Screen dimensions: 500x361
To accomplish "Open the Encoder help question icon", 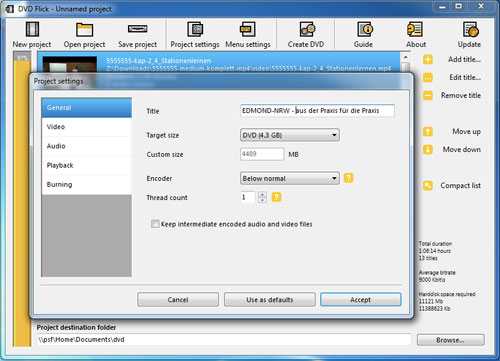I will 348,178.
